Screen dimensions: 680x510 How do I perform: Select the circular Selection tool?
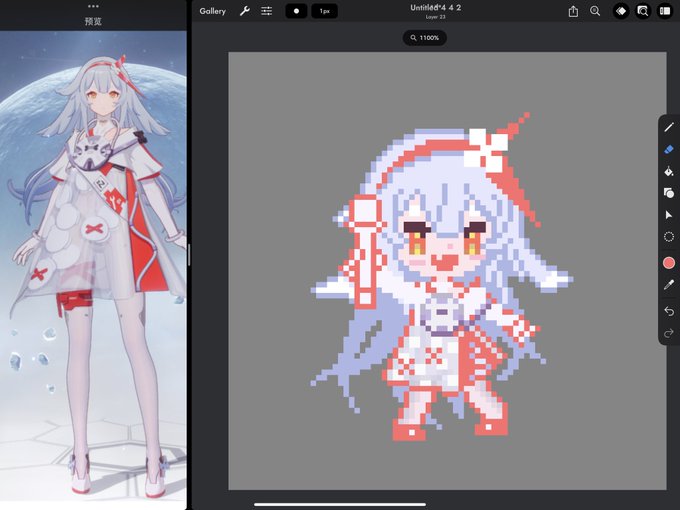click(669, 237)
